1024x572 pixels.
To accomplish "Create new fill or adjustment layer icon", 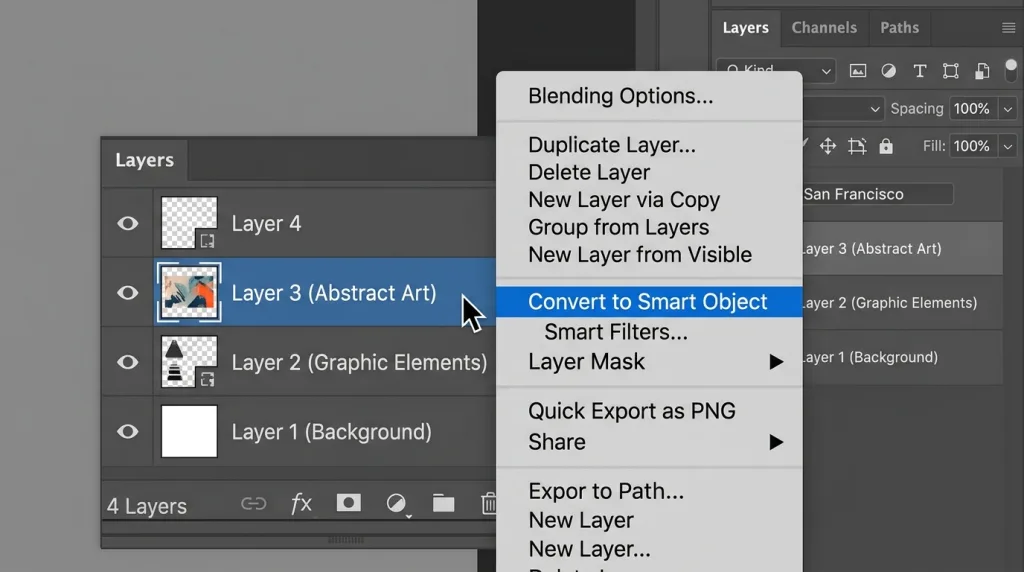I will pos(396,503).
